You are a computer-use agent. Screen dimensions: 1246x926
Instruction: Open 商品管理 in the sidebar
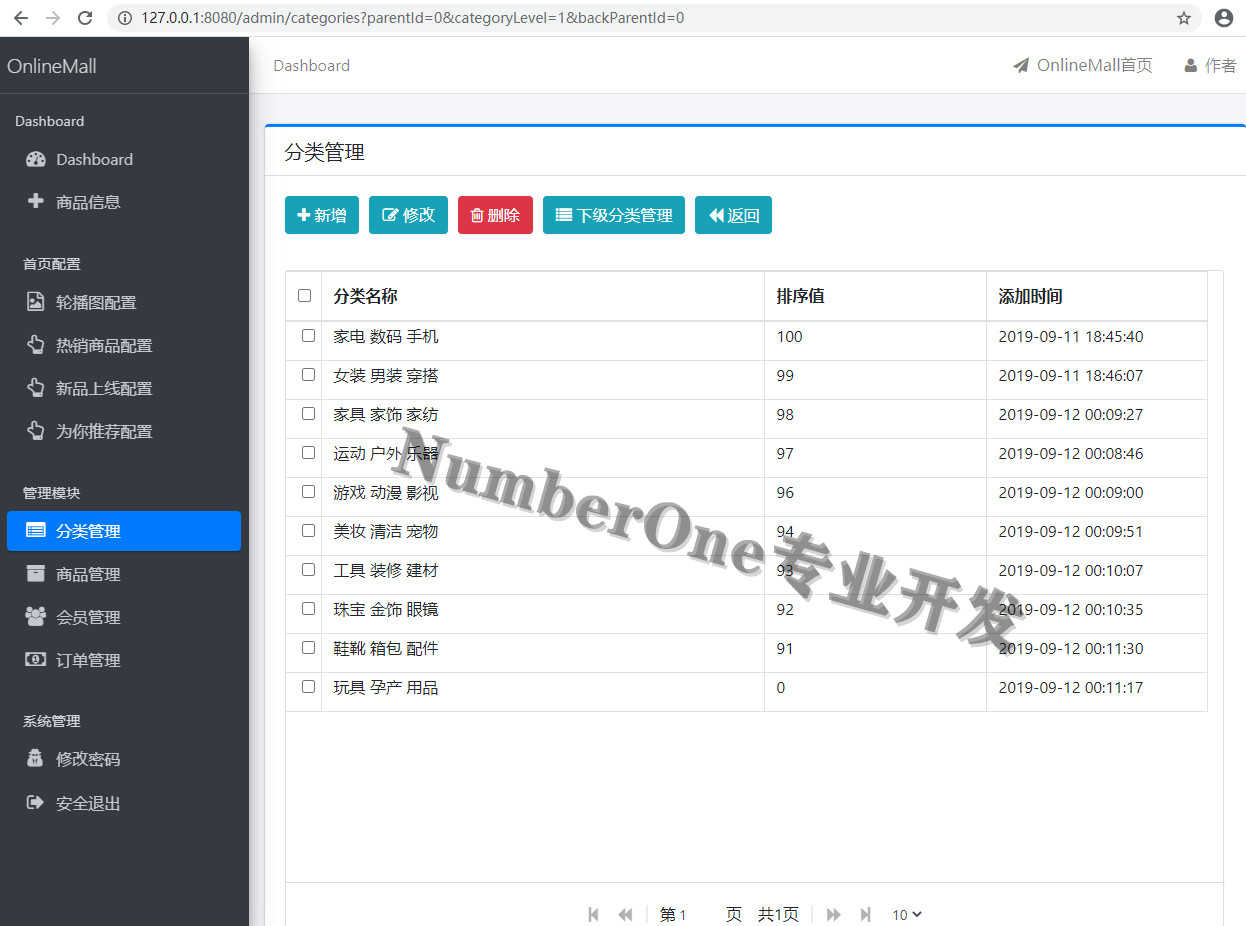pos(124,574)
